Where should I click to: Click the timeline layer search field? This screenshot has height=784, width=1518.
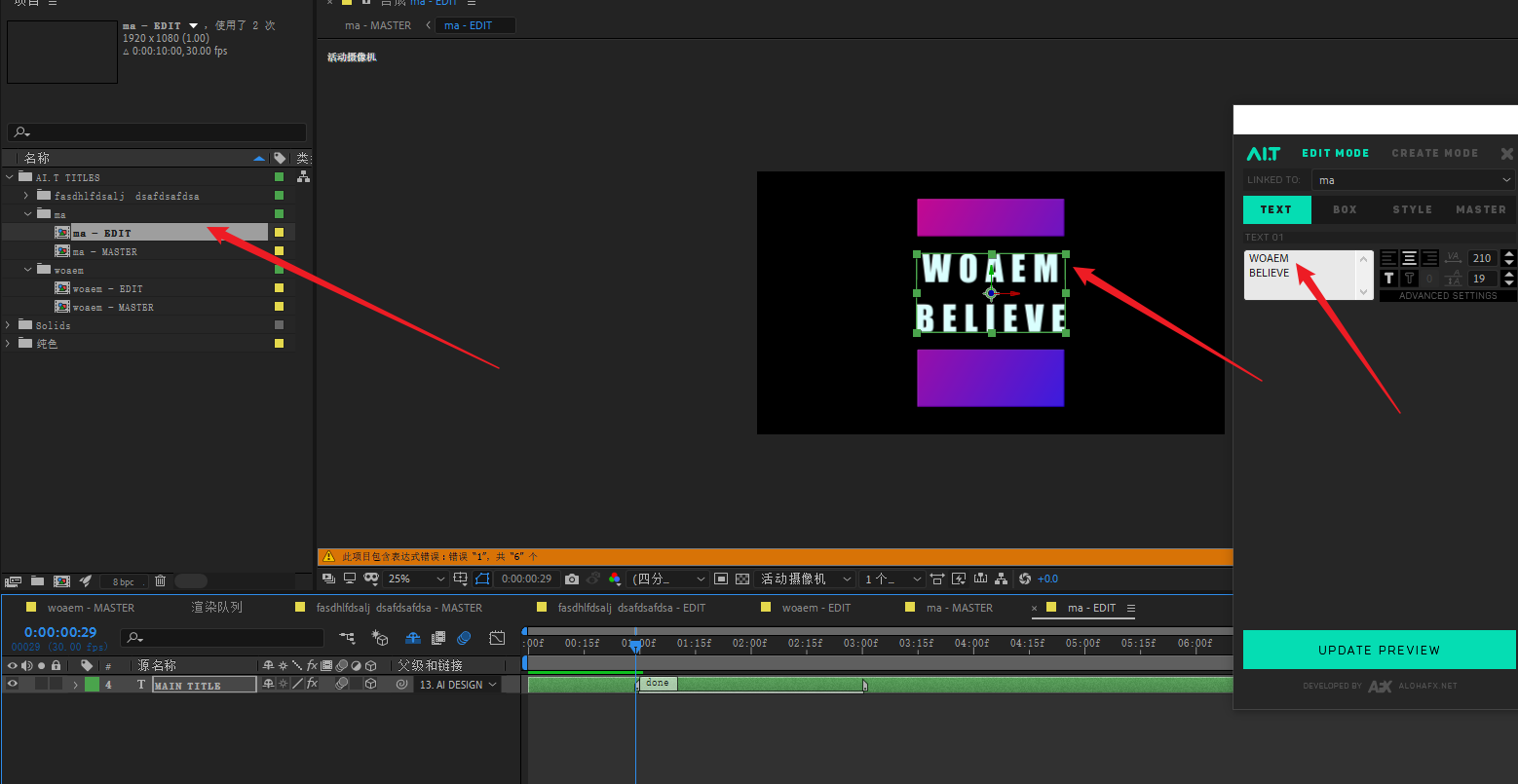(222, 638)
